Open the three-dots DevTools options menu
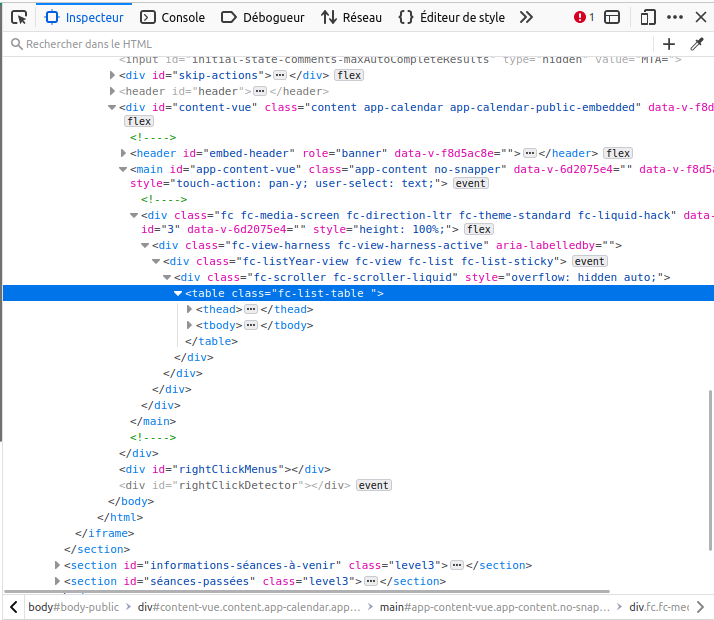Image resolution: width=714 pixels, height=620 pixels. (677, 17)
